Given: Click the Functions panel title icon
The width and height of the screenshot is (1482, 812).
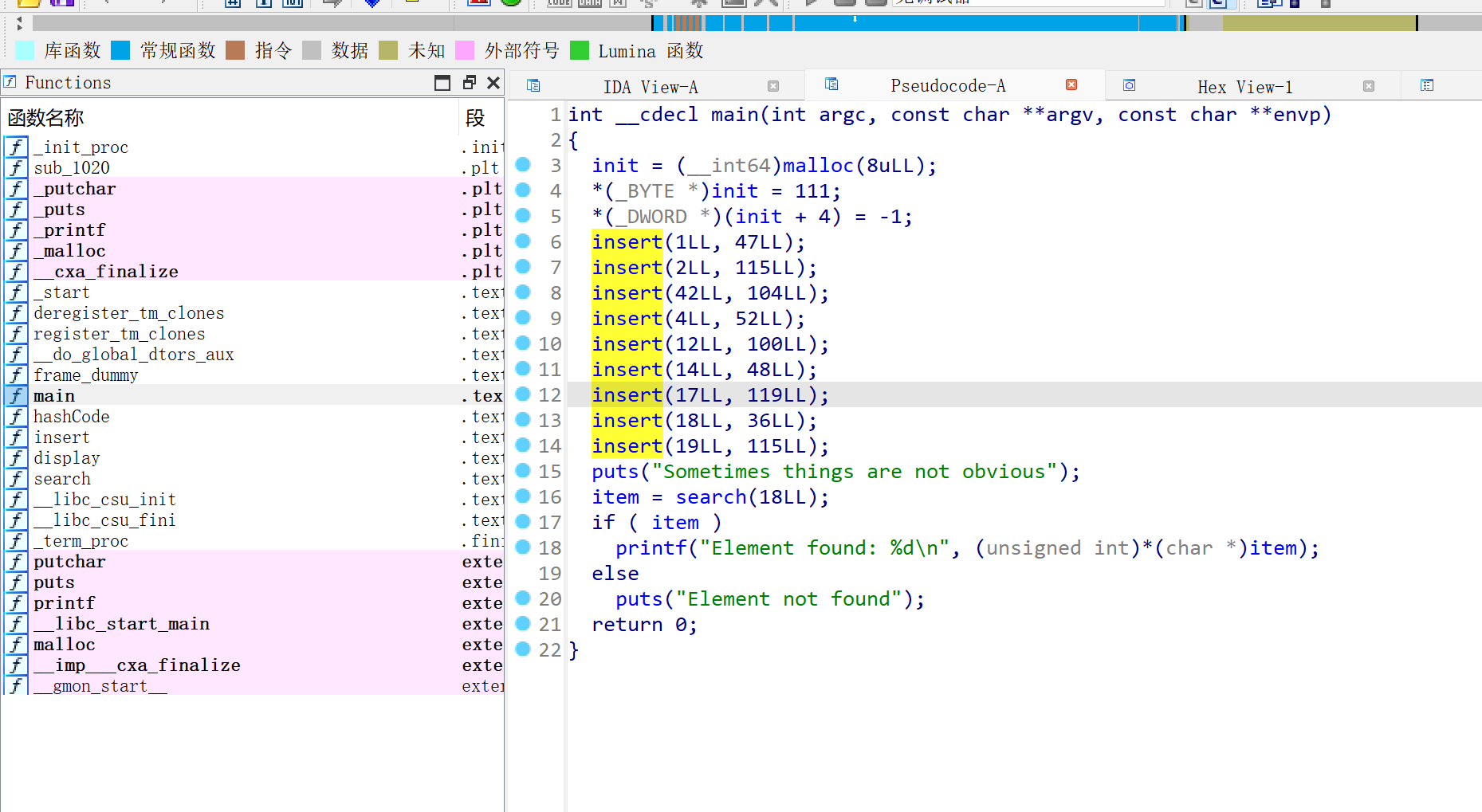Looking at the screenshot, I should point(10,82).
